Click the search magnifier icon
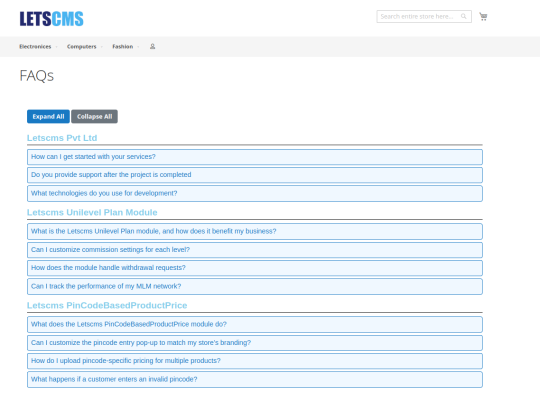The height and width of the screenshot is (400, 540). [x=464, y=16]
